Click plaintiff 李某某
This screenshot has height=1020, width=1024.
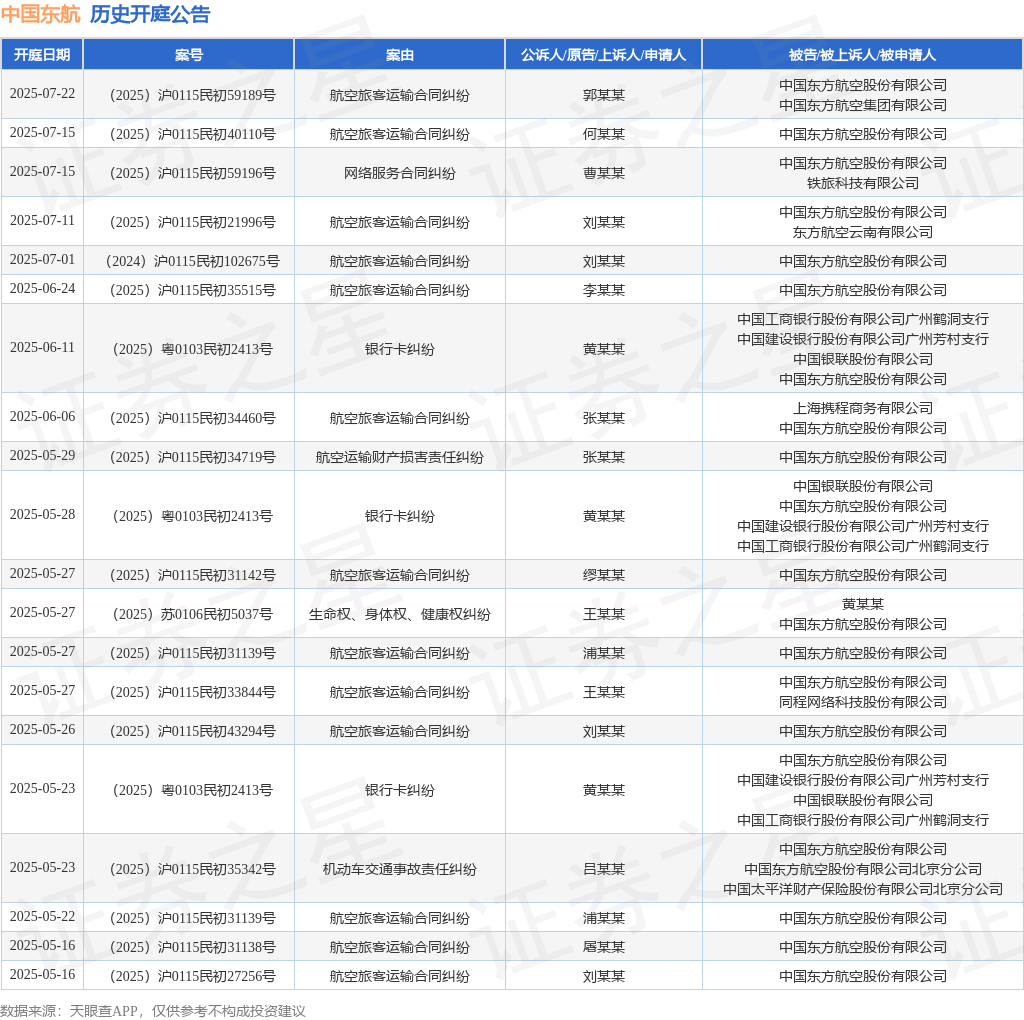click(603, 291)
